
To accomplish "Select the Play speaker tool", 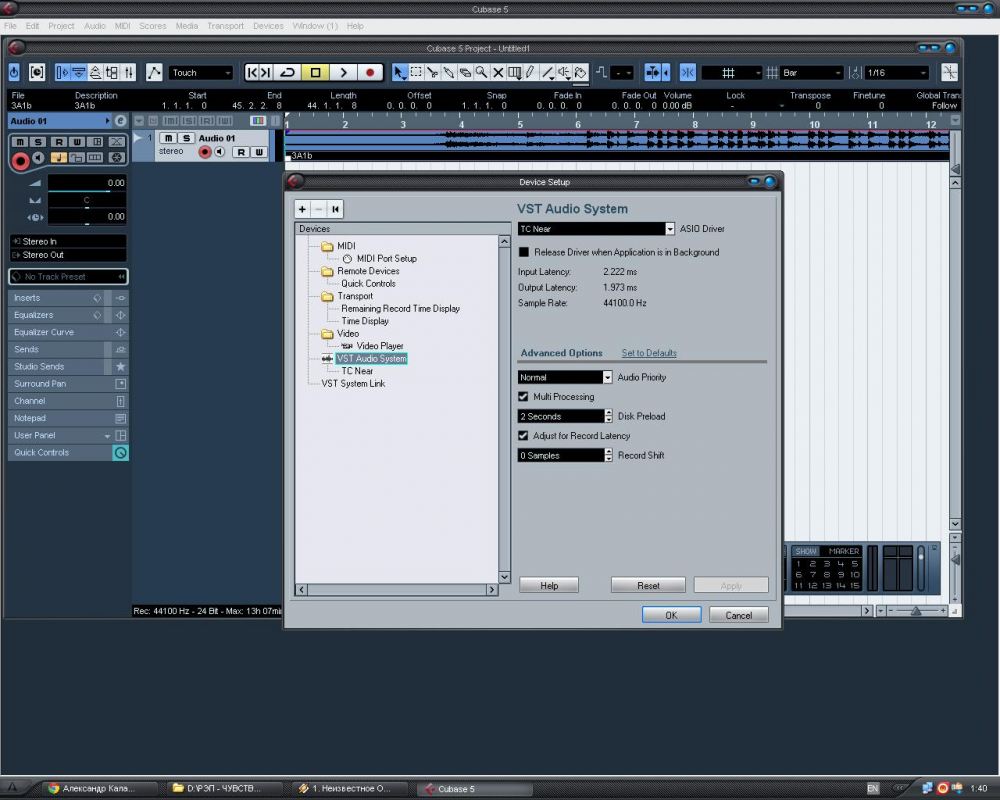I will coord(564,73).
